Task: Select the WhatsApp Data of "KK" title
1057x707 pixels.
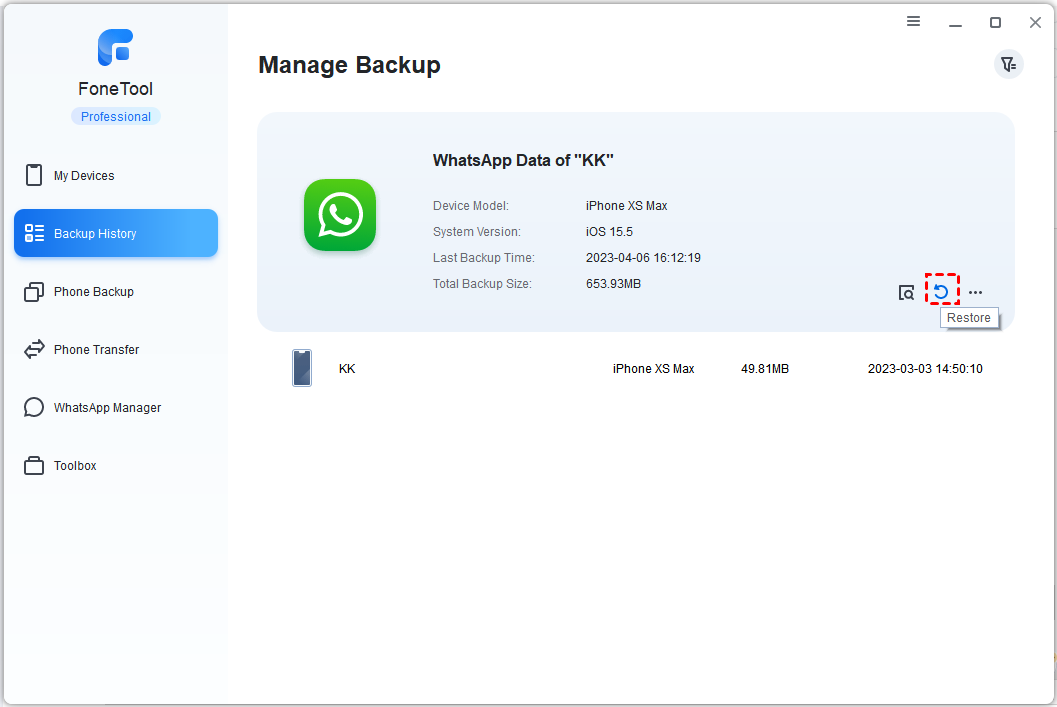Action: 522,161
